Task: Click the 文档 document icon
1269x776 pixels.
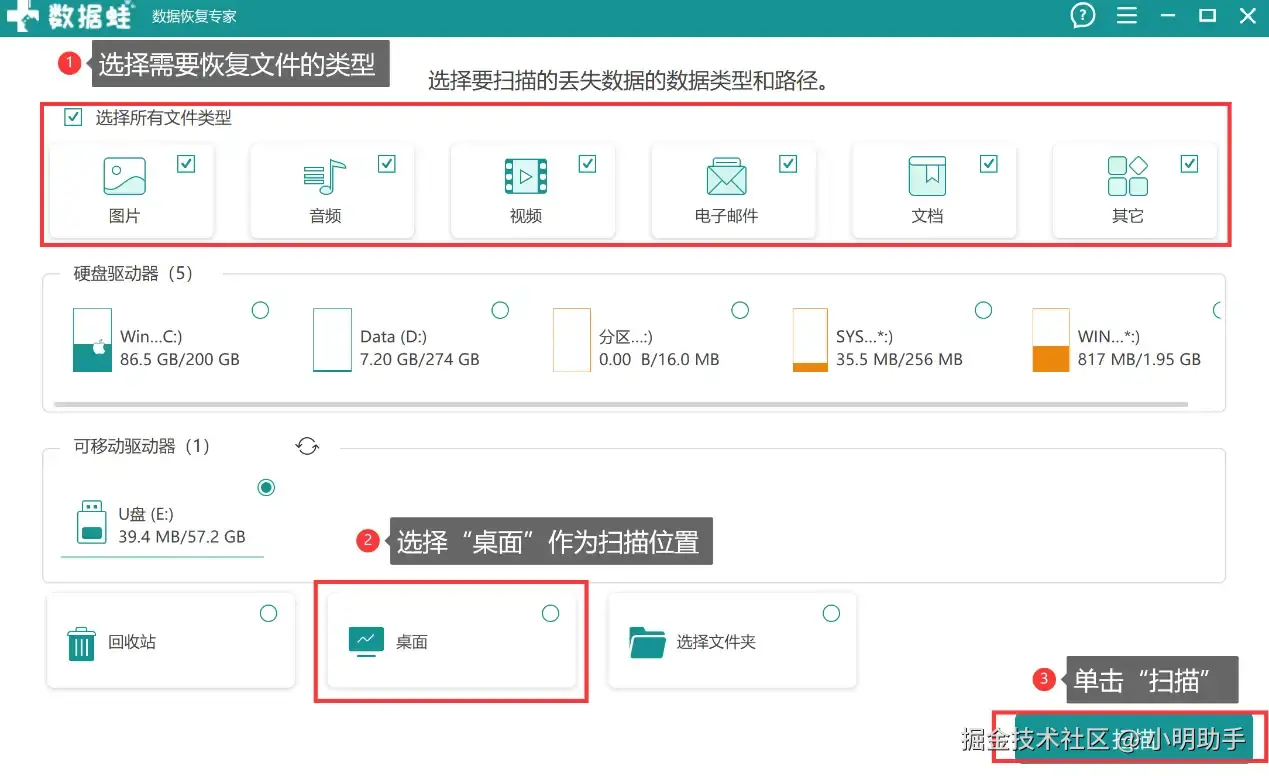Action: [927, 176]
